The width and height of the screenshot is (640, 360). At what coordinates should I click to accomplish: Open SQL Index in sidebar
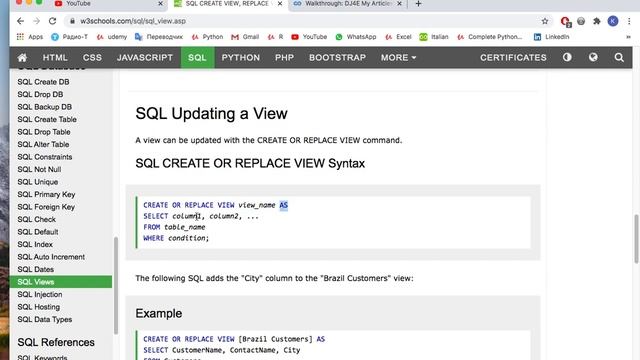click(35, 244)
